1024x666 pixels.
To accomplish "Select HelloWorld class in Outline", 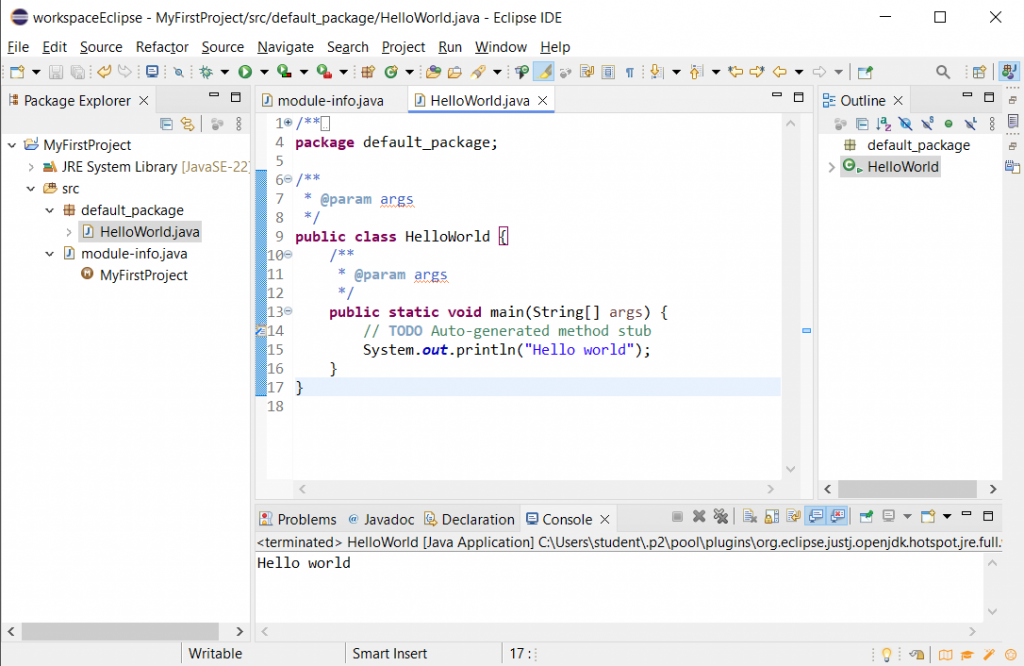I will pyautogui.click(x=902, y=167).
